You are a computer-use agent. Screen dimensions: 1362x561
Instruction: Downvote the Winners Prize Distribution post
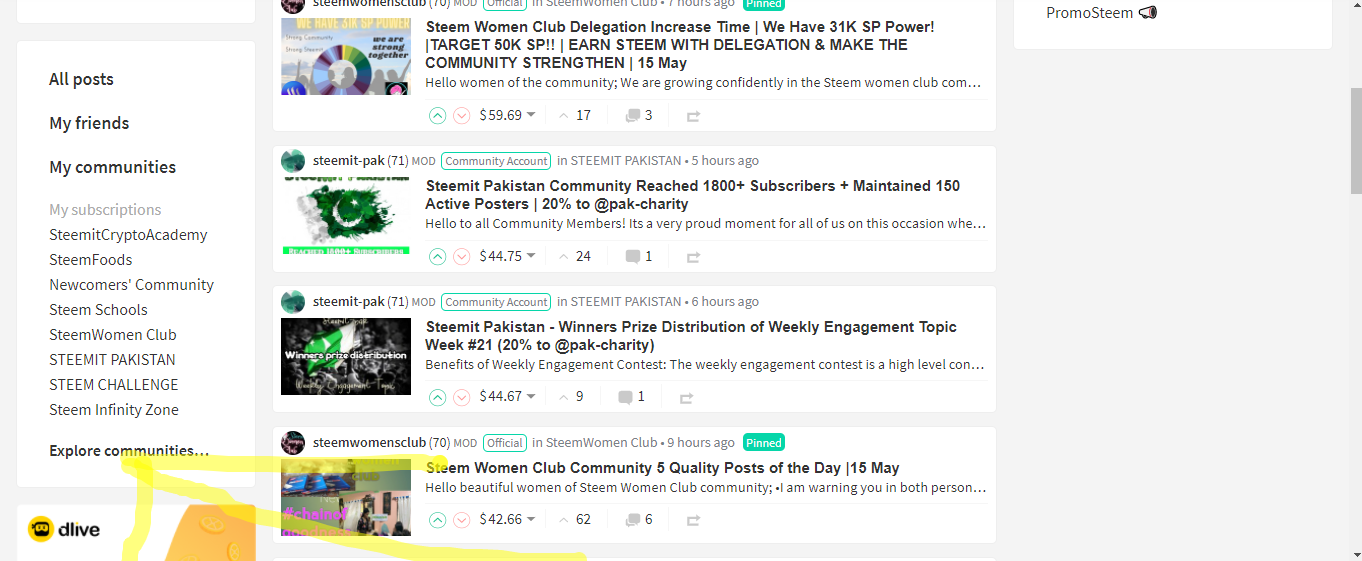point(462,397)
